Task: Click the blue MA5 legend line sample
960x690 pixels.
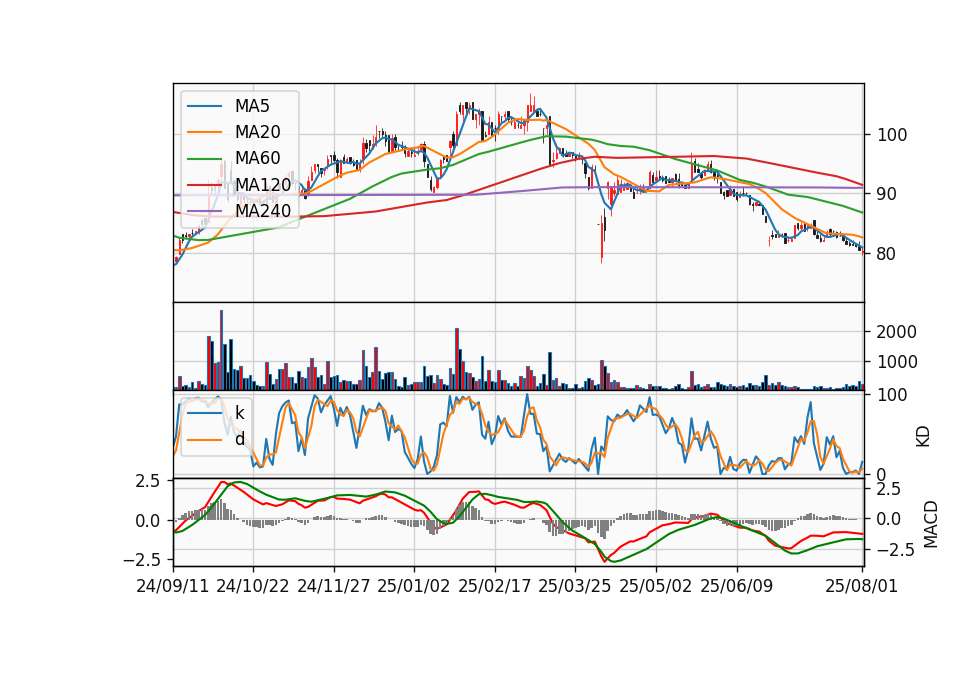Action: point(204,107)
